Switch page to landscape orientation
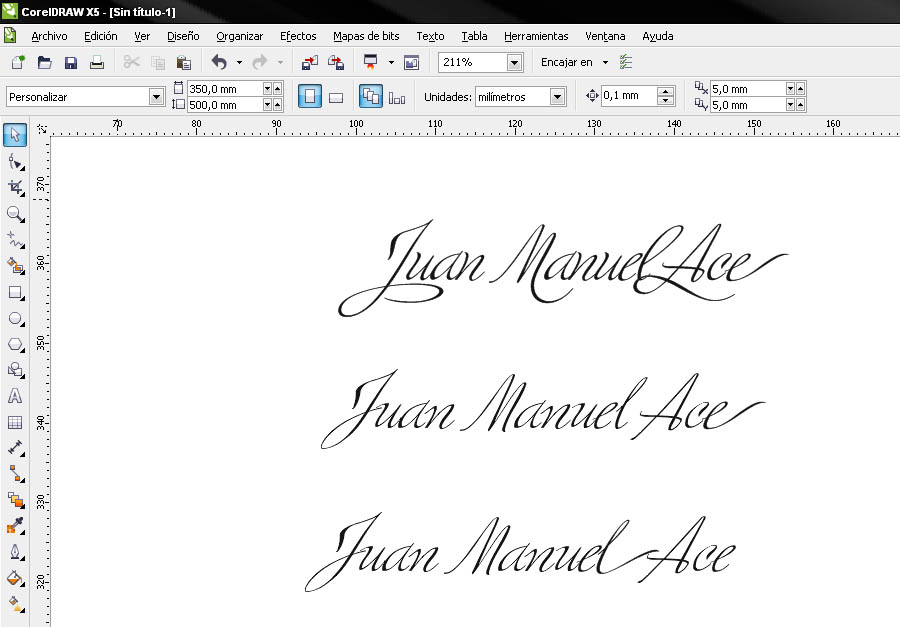The image size is (900, 627). coord(337,97)
